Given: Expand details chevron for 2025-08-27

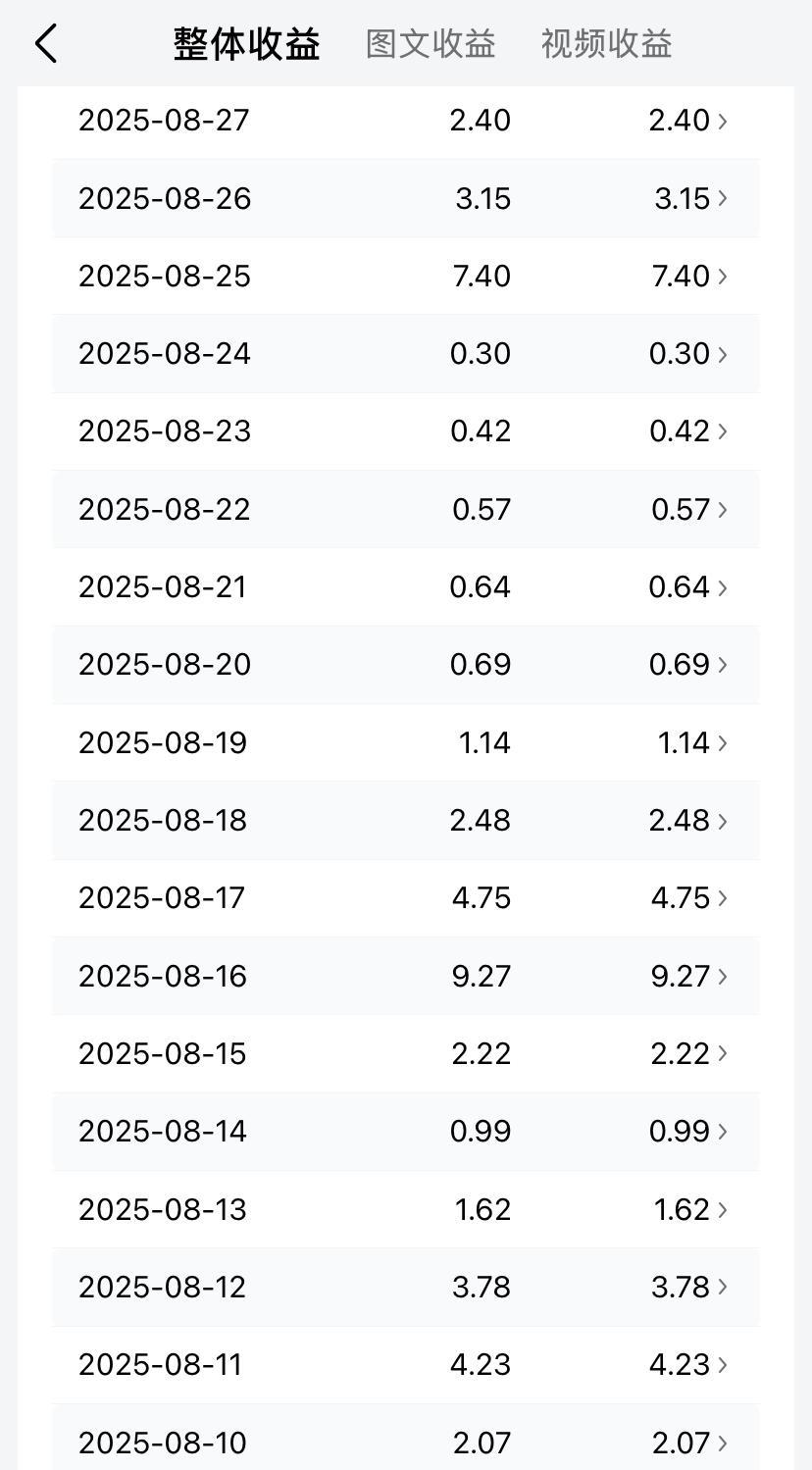Looking at the screenshot, I should pyautogui.click(x=723, y=121).
